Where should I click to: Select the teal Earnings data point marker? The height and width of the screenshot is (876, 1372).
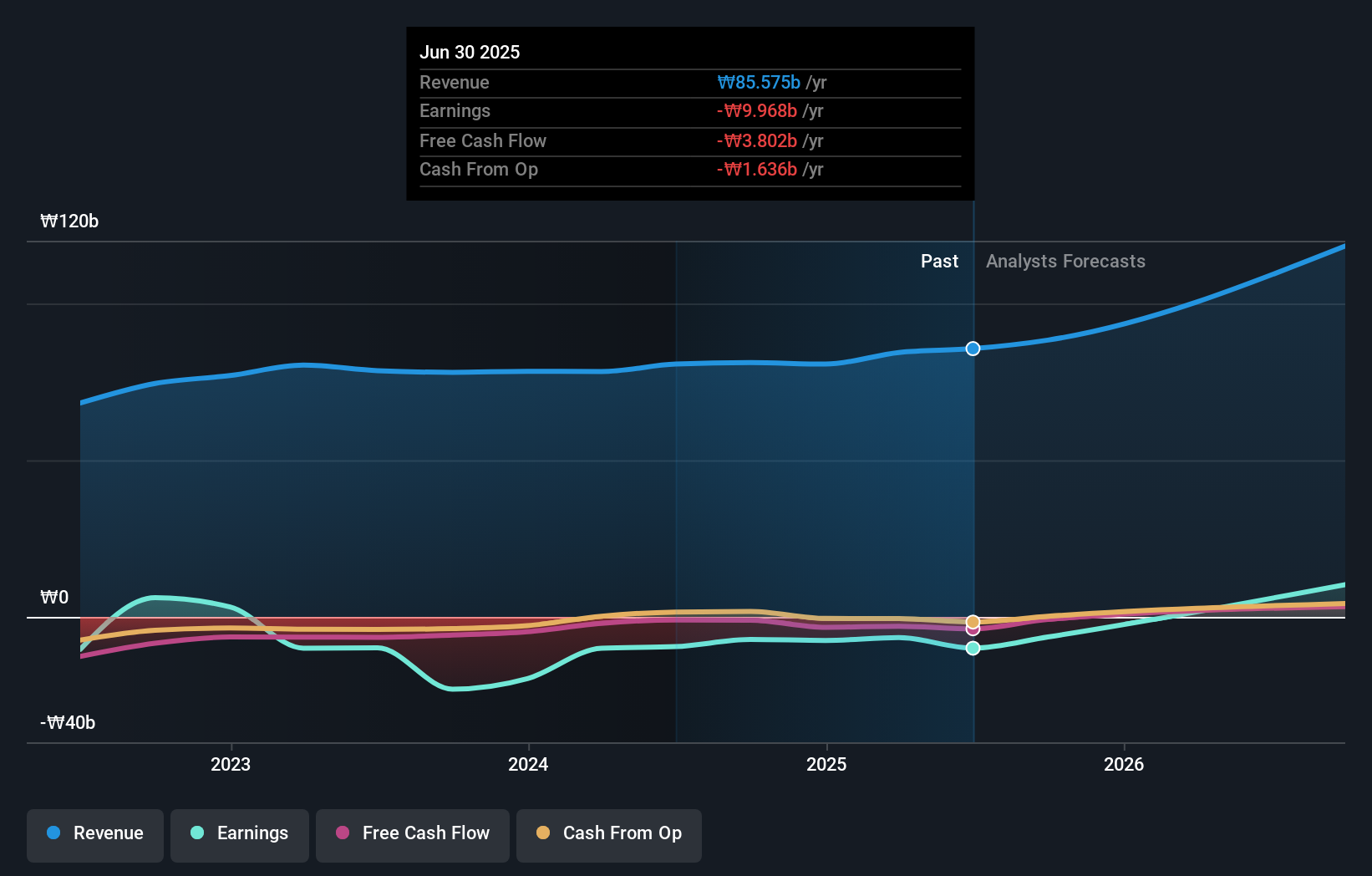tap(972, 648)
